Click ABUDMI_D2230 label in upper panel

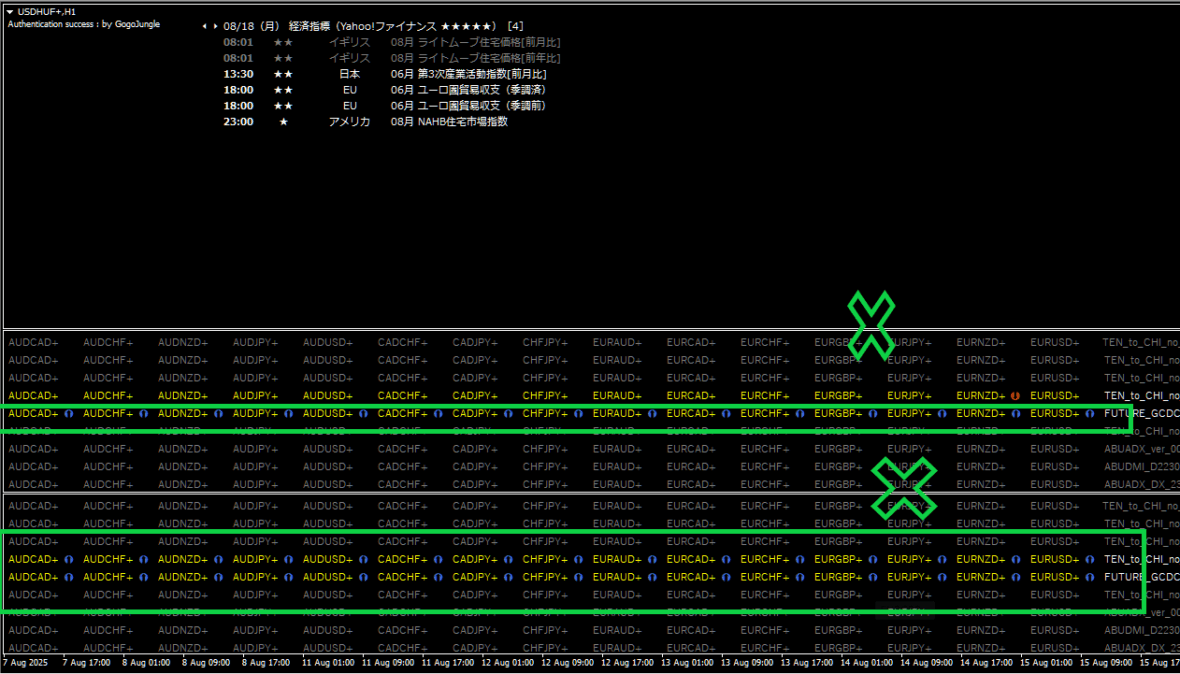[x=1141, y=466]
